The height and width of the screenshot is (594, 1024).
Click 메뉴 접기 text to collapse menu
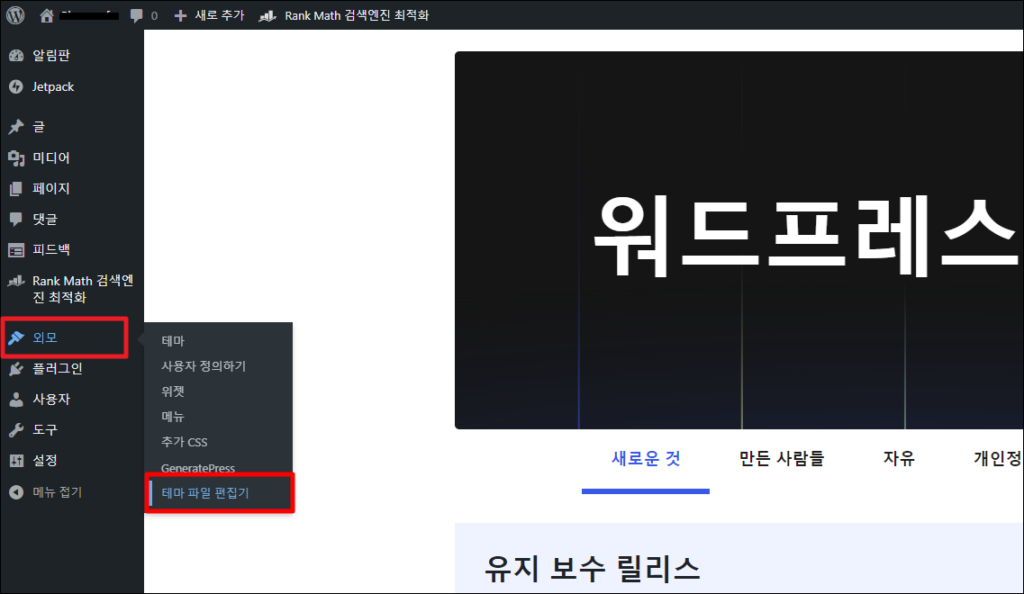click(57, 492)
